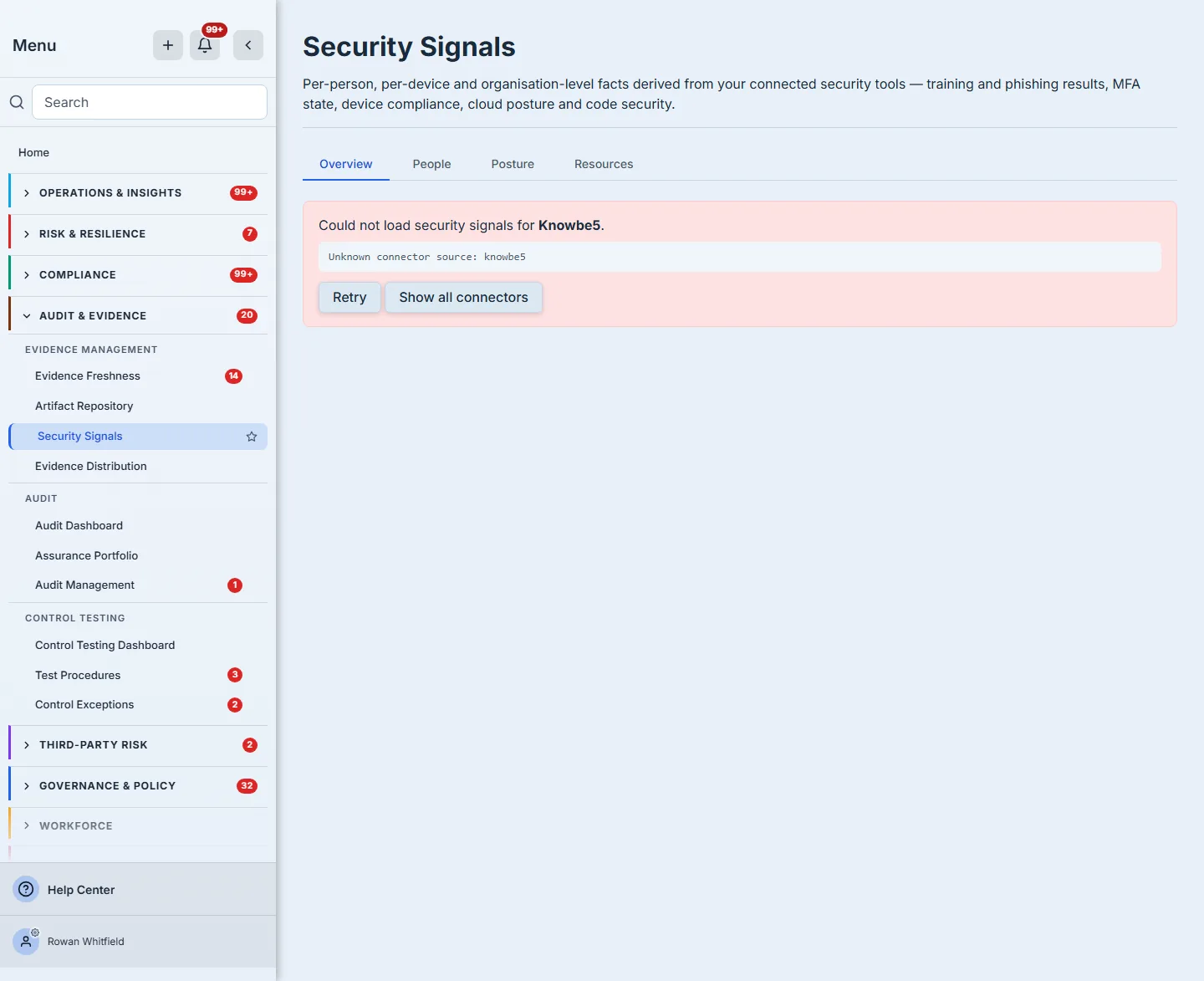Image resolution: width=1204 pixels, height=981 pixels.
Task: Expand the Workforce section
Action: 138,826
